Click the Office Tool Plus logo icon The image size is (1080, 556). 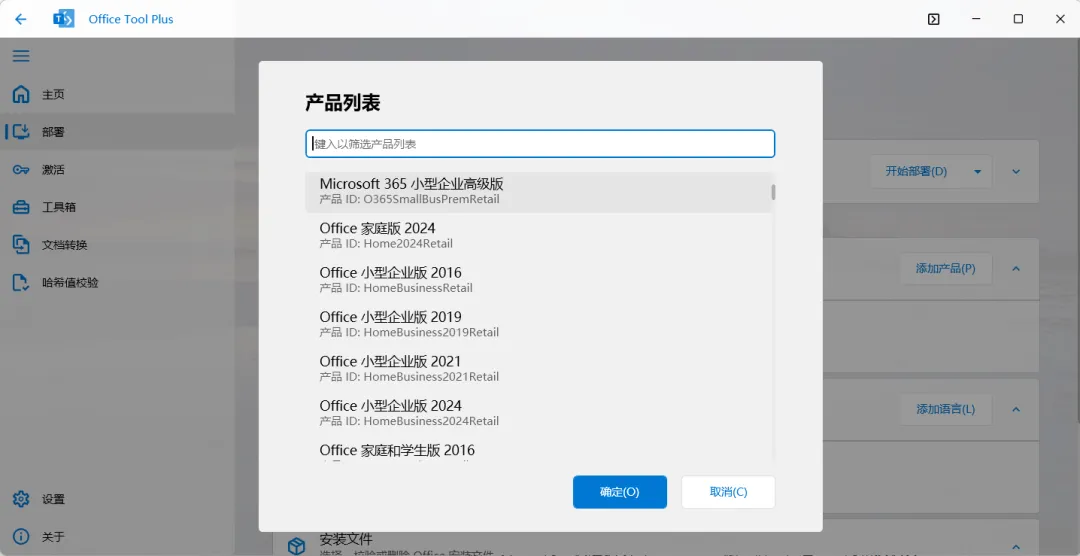[63, 19]
